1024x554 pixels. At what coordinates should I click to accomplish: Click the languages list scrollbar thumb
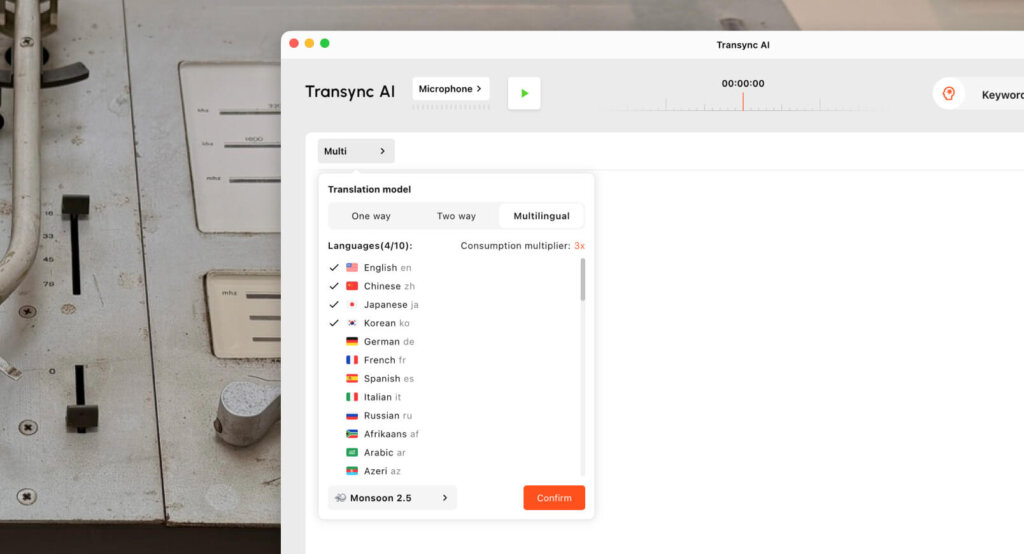pos(583,280)
